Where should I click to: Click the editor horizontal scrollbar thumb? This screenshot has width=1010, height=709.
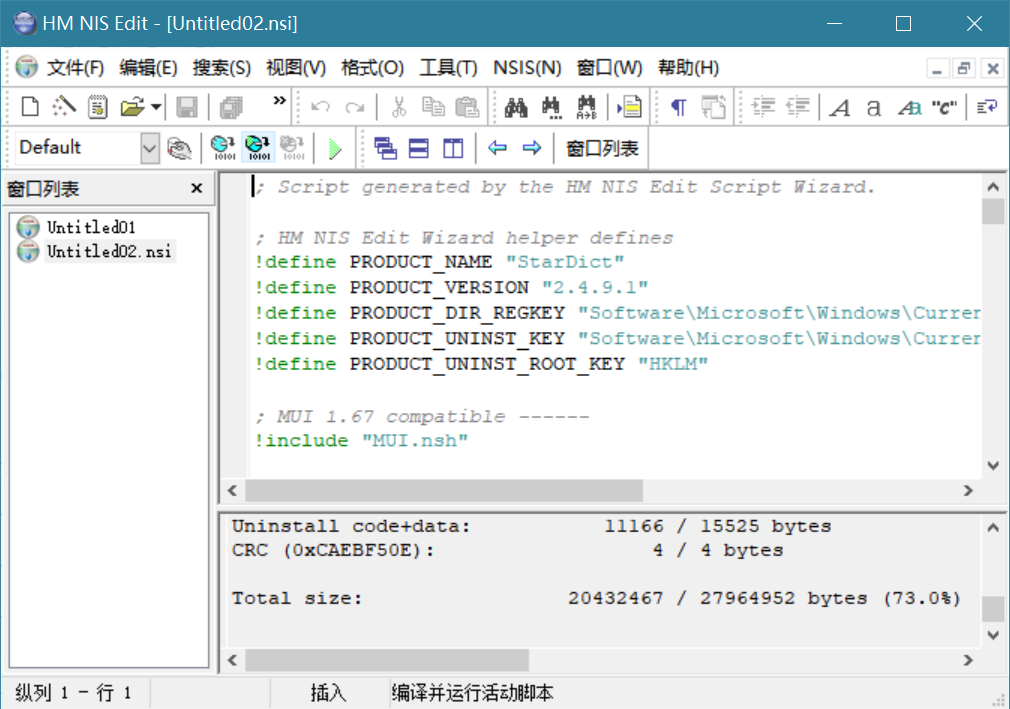point(443,491)
